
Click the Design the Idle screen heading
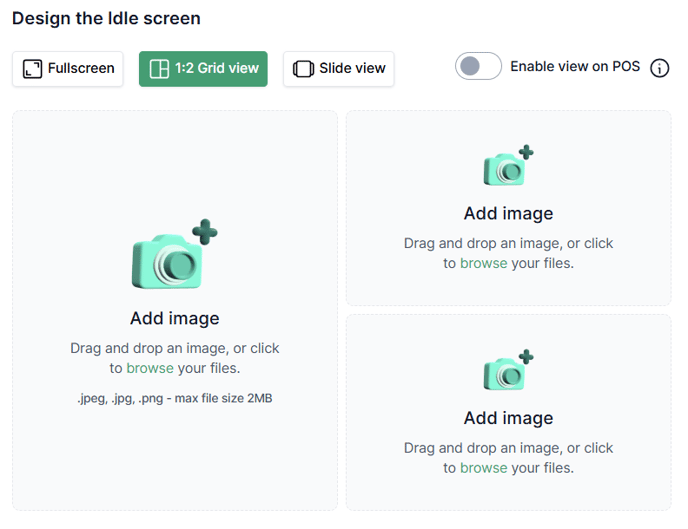click(106, 18)
